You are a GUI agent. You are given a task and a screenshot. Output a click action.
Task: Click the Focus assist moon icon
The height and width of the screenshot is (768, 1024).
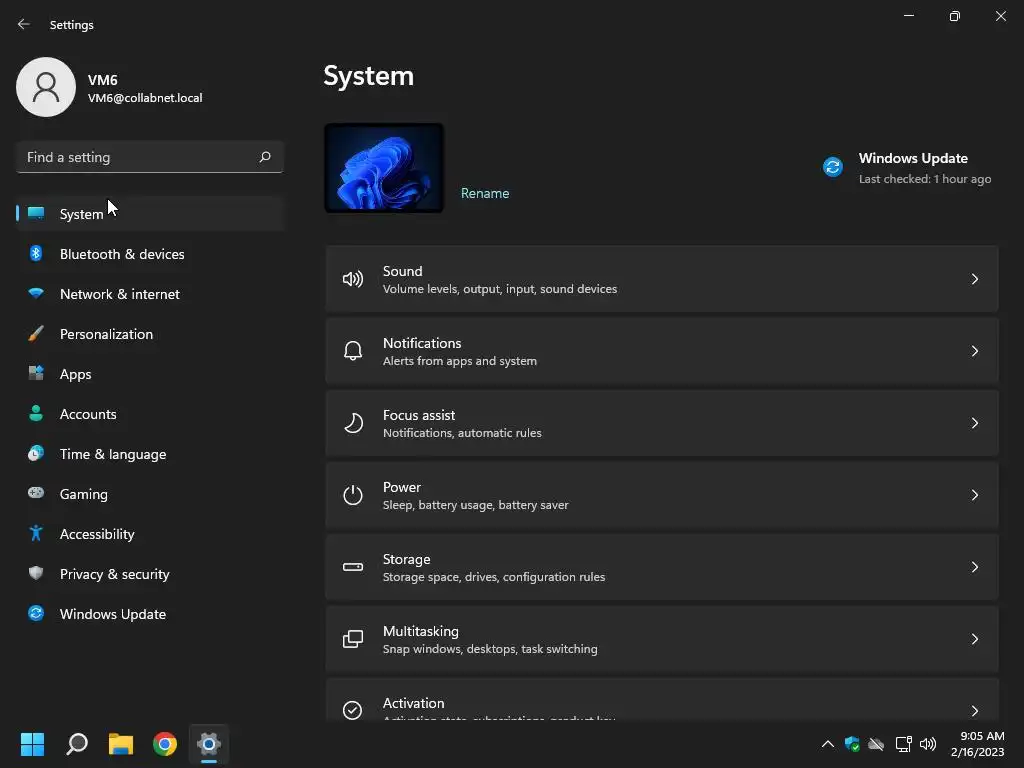tap(353, 423)
